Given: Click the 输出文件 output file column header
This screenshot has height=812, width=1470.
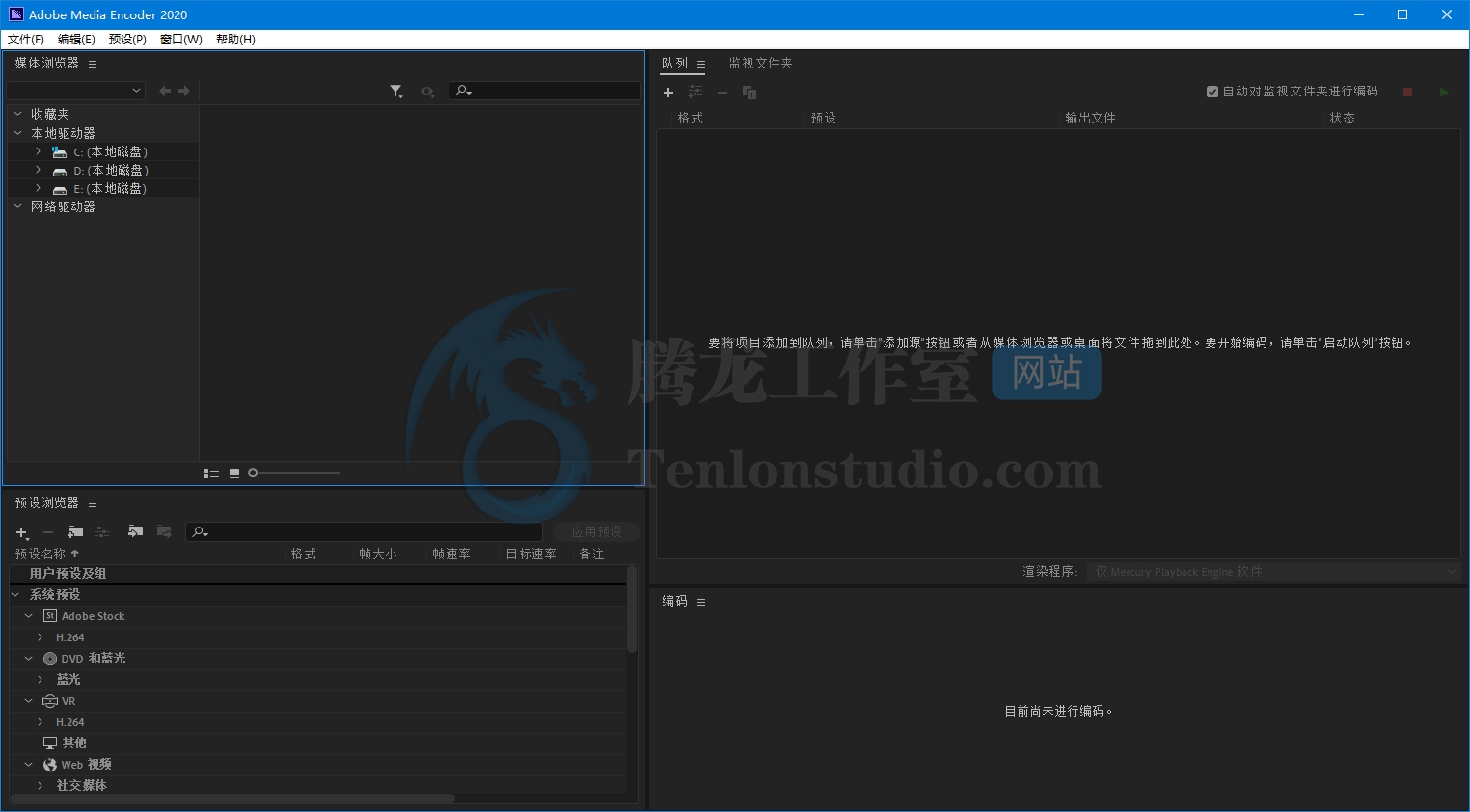Looking at the screenshot, I should [x=1090, y=119].
